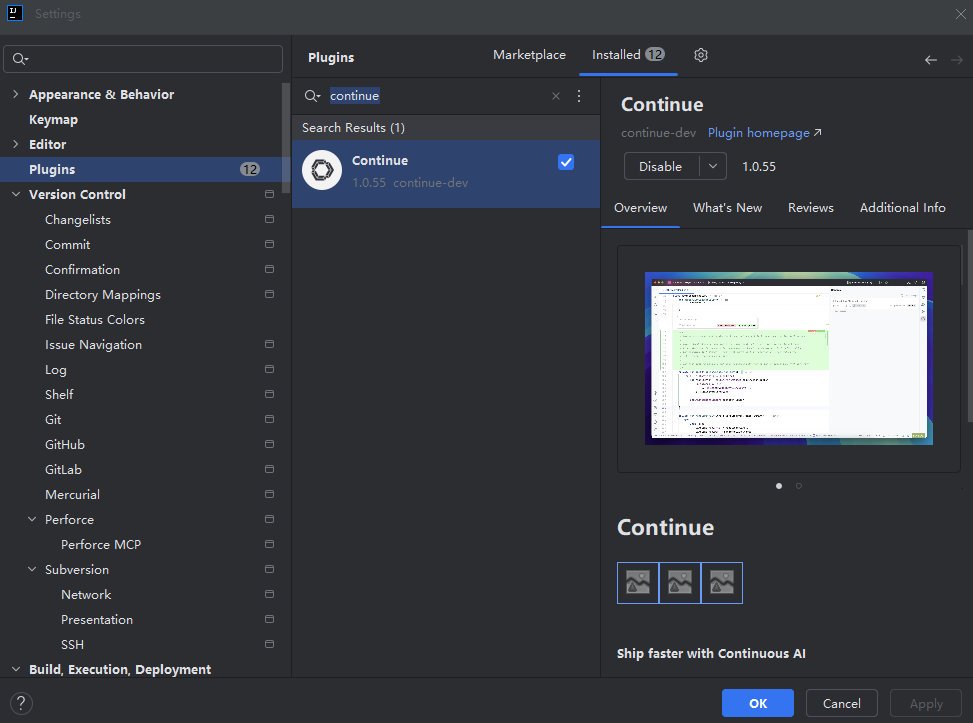973x723 pixels.
Task: Open the help question mark button
Action: (21, 703)
